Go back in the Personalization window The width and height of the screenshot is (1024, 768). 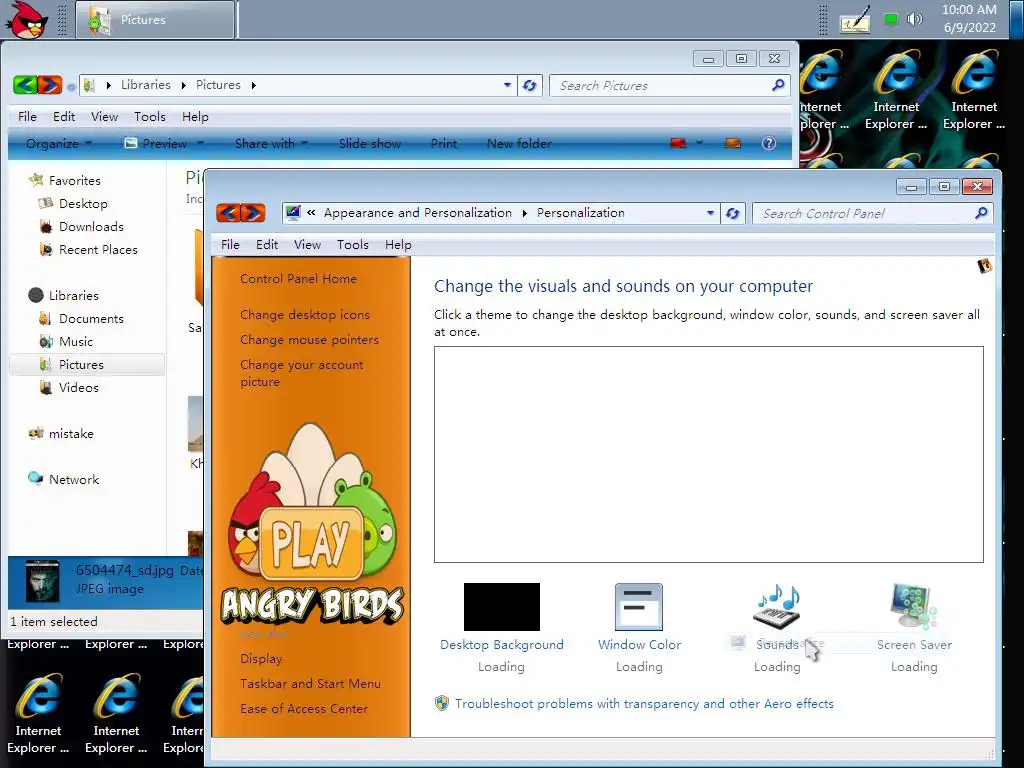(228, 213)
